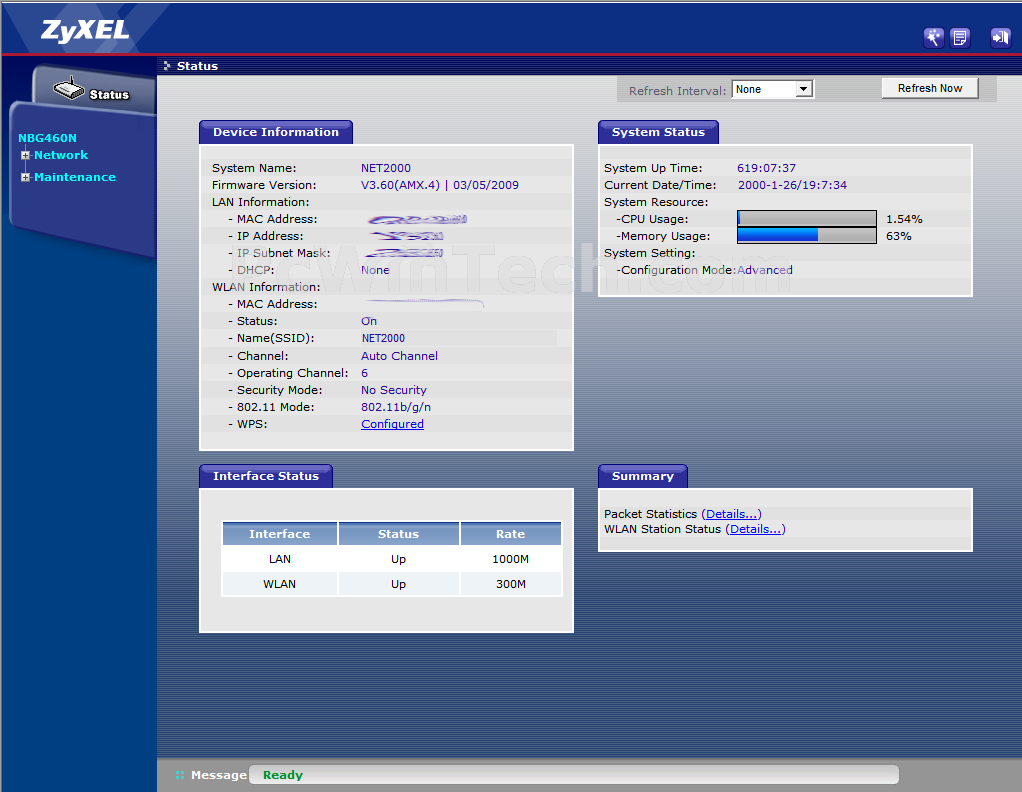
Task: Click the notes-page icon in the header
Action: click(960, 38)
